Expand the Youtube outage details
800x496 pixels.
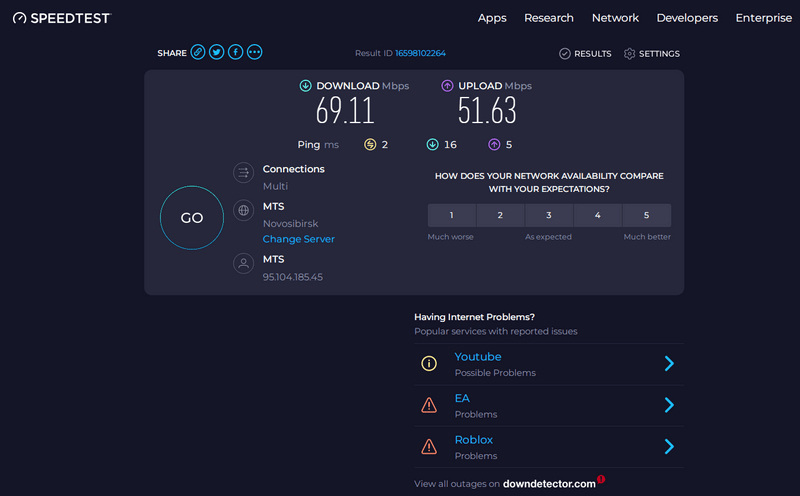[x=669, y=364]
